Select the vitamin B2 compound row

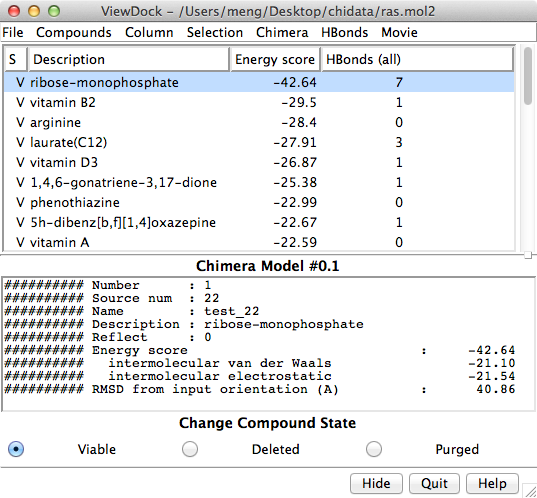coord(259,102)
